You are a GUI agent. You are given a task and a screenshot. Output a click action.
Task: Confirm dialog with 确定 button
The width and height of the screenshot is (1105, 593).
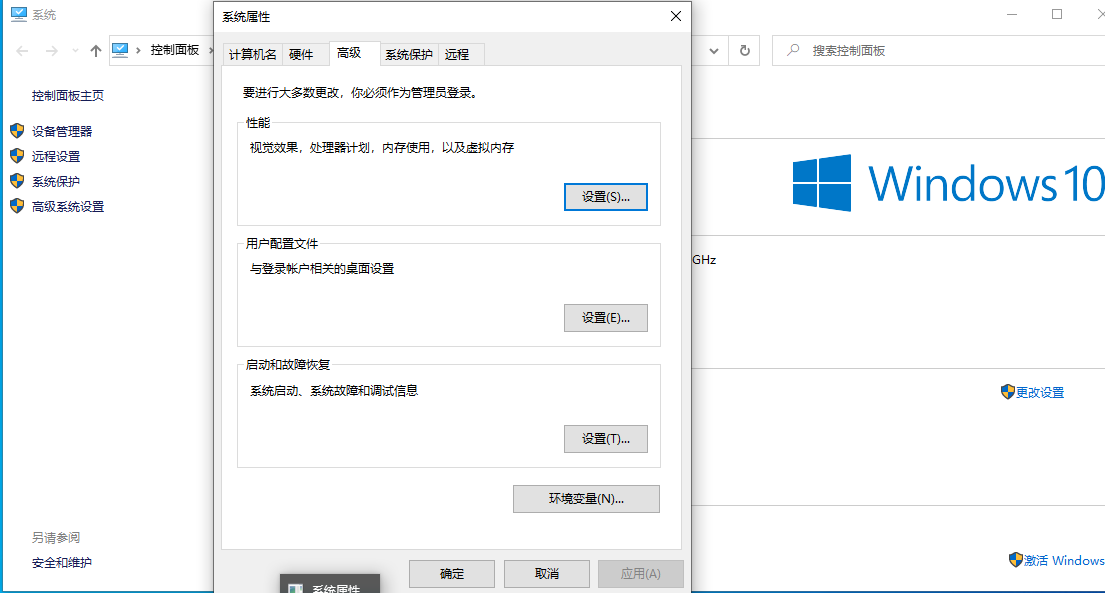[452, 574]
